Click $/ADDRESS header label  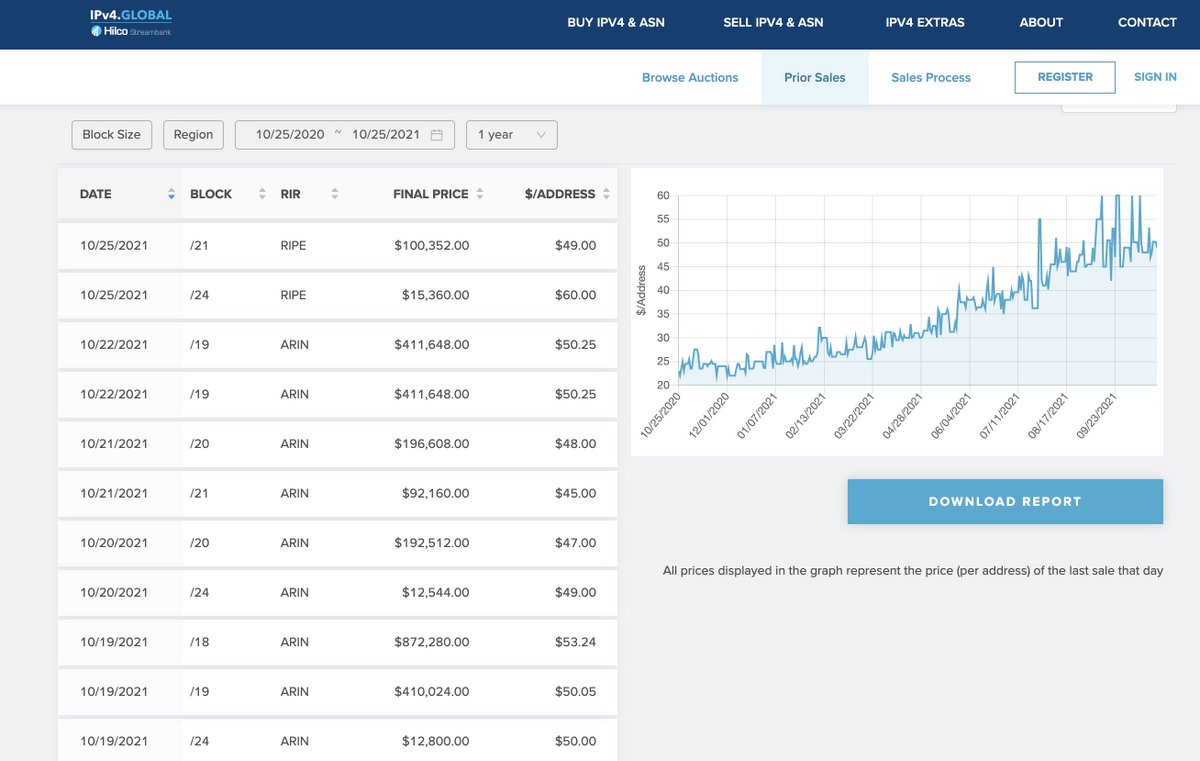point(560,194)
